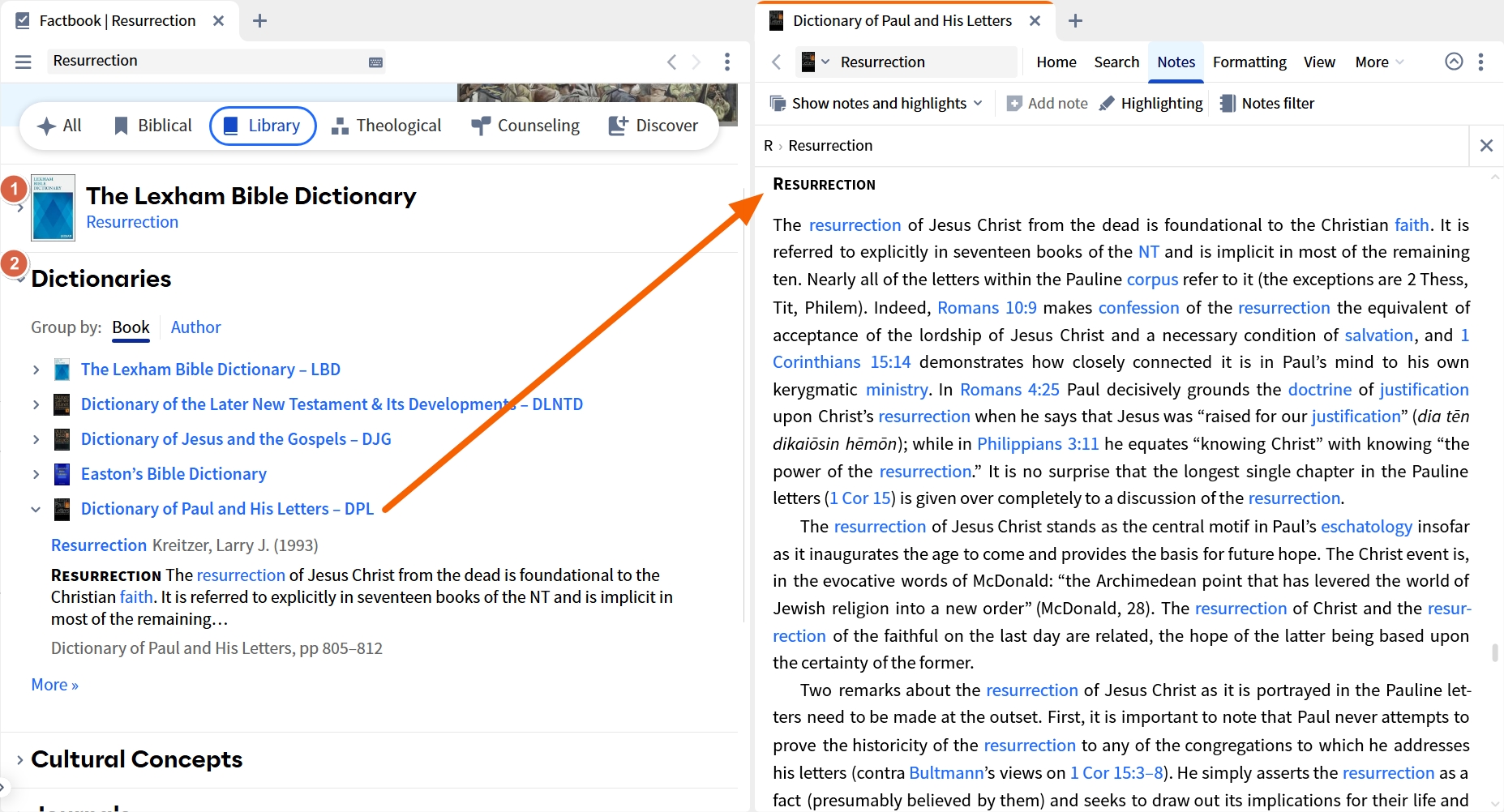Viewport: 1504px width, 812px height.
Task: Group dictionaries by Book
Action: coord(131,327)
